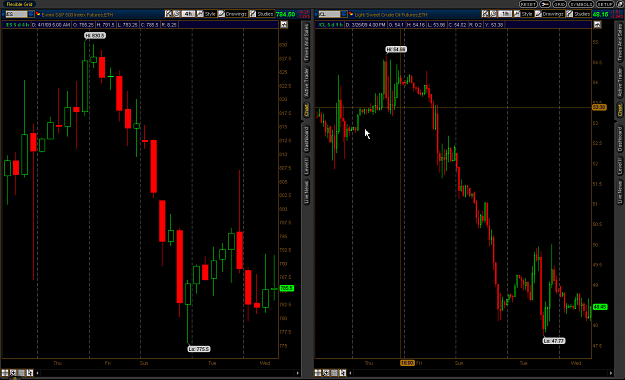Click second bottom-left tool icon under ES chart
The width and height of the screenshot is (625, 380).
(13, 373)
